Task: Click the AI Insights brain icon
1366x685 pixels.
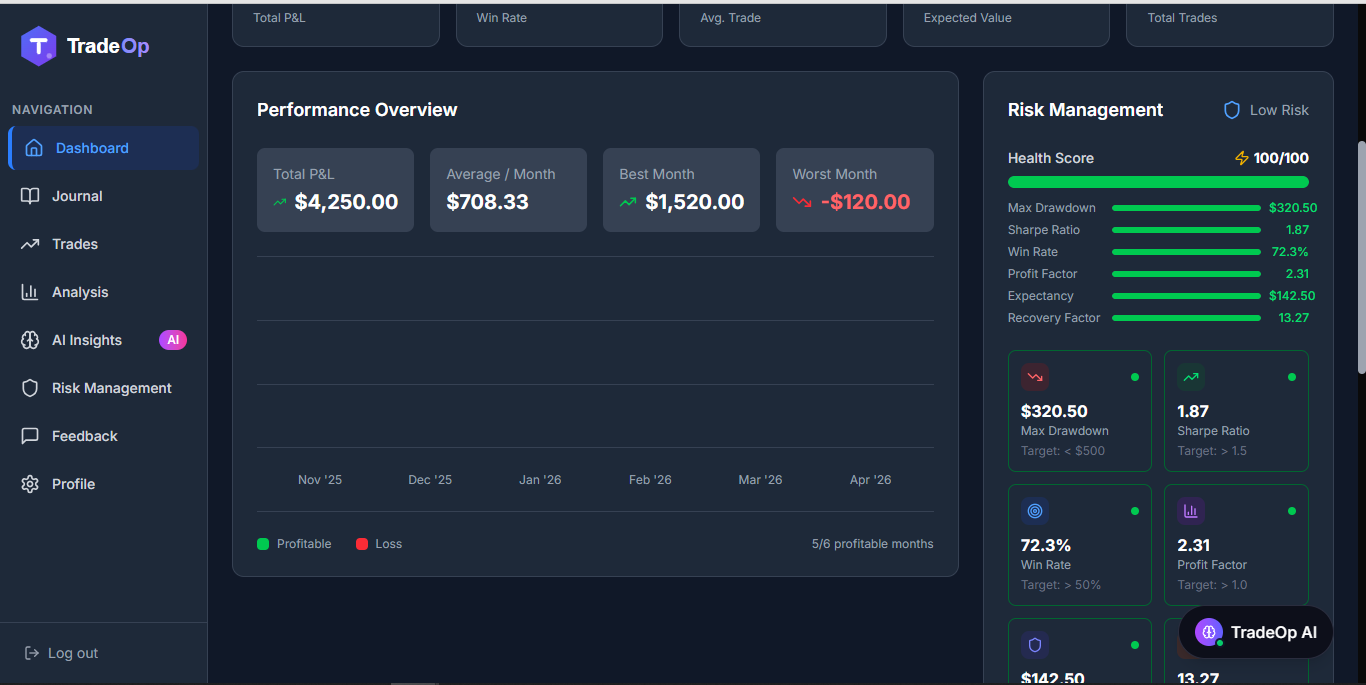Action: pyautogui.click(x=31, y=340)
